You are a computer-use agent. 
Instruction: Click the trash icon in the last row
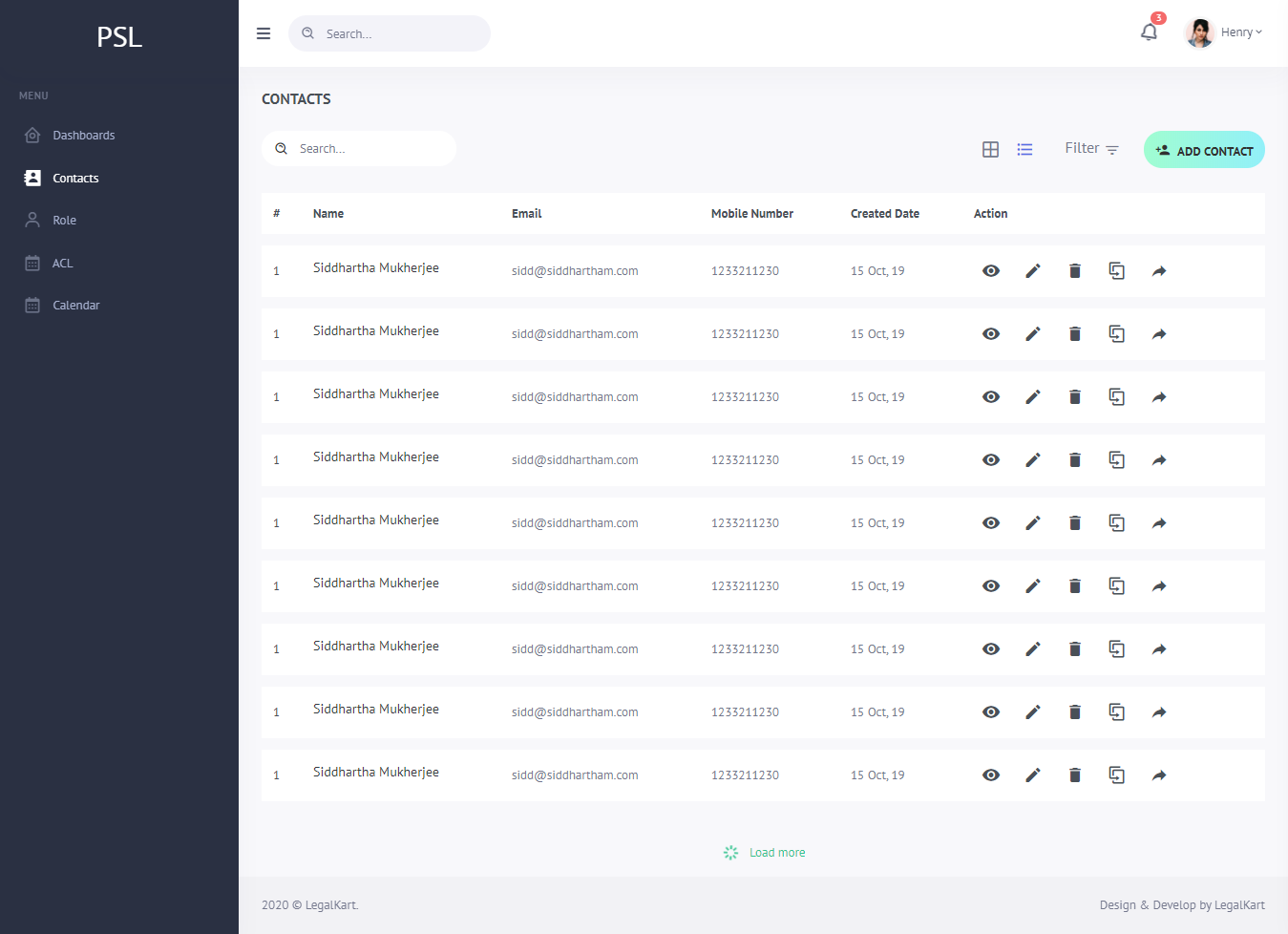point(1074,775)
